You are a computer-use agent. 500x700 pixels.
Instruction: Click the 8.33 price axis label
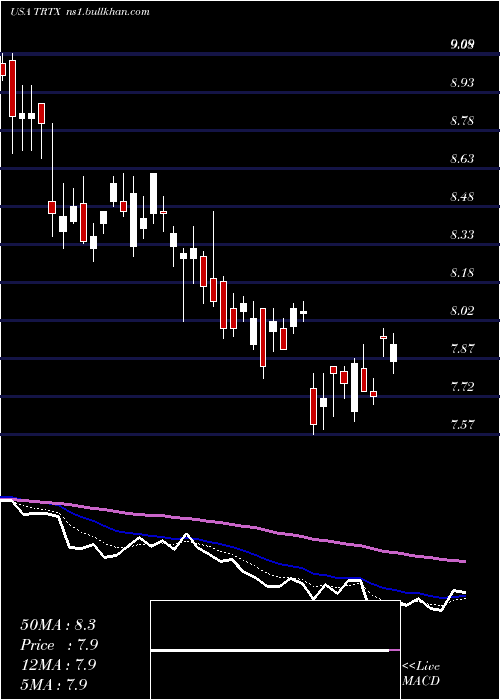462,234
